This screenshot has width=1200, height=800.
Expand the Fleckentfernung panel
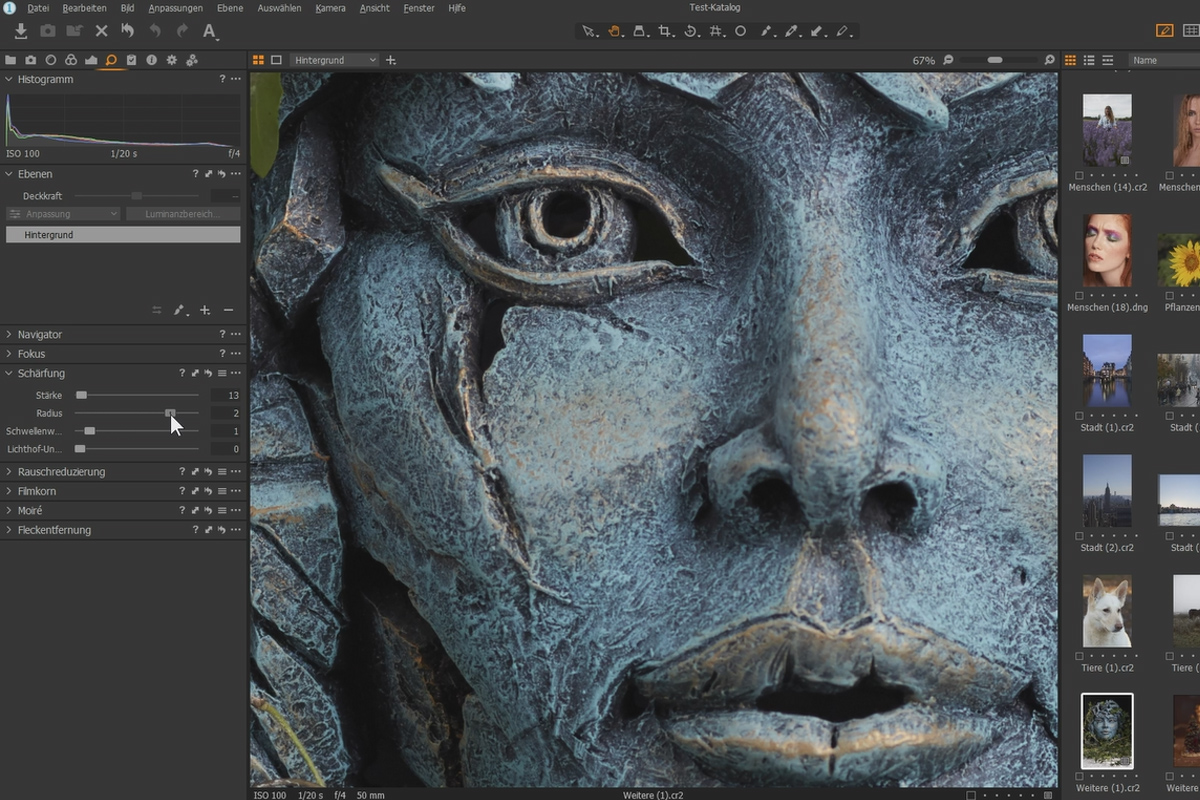tap(9, 530)
